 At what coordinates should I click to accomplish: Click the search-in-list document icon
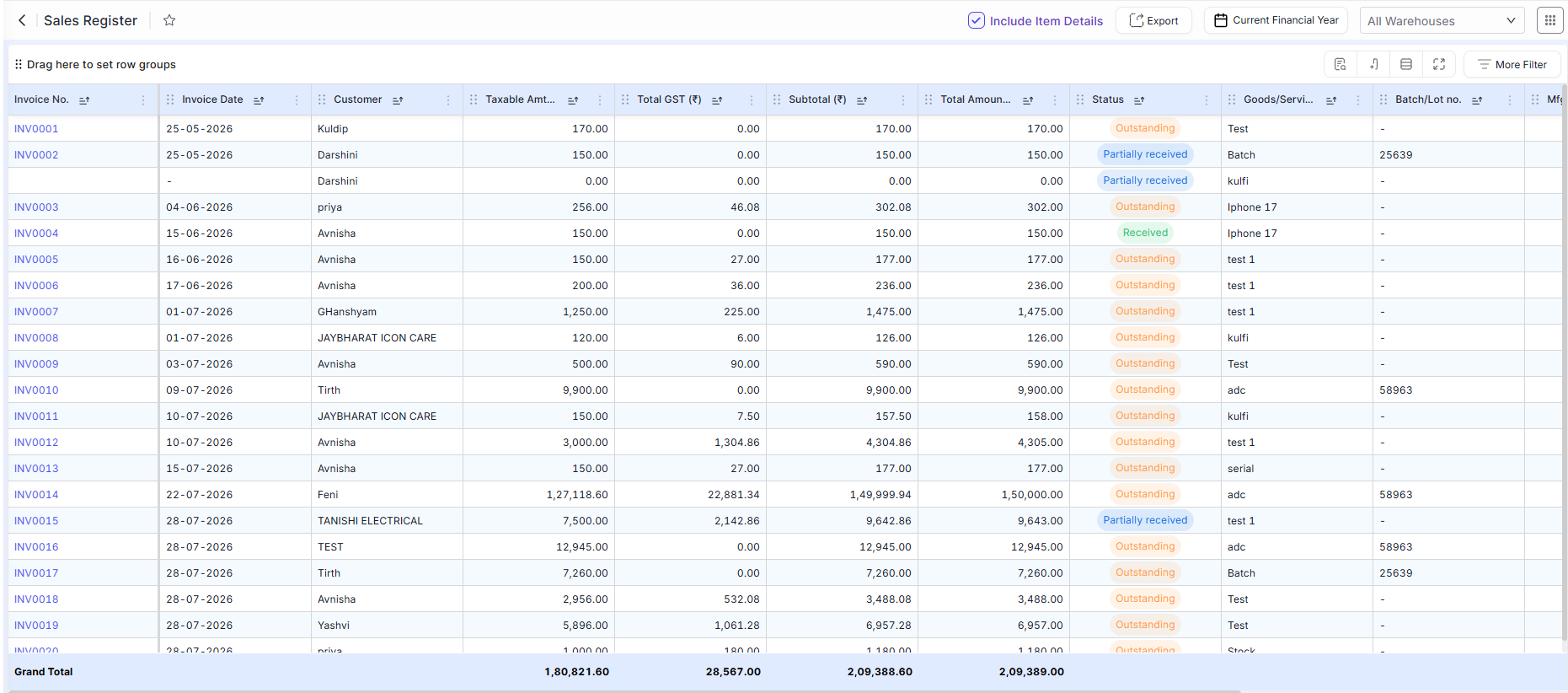coord(1341,64)
